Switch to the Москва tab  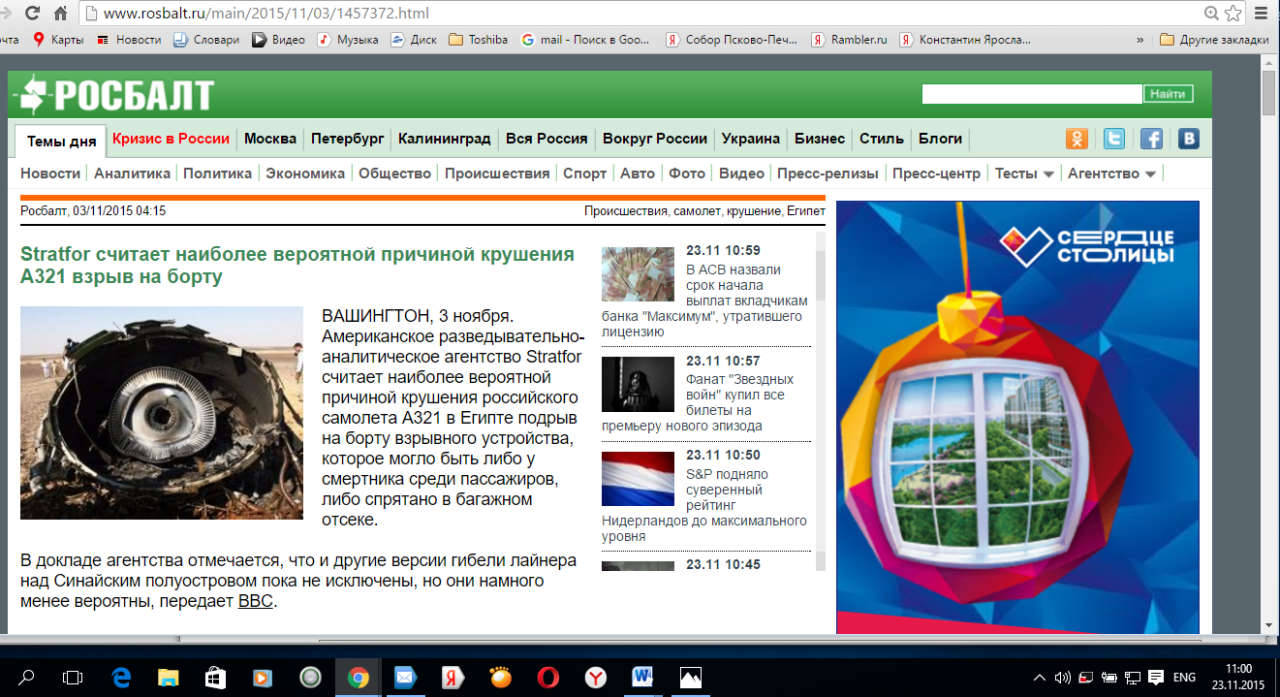coord(270,139)
